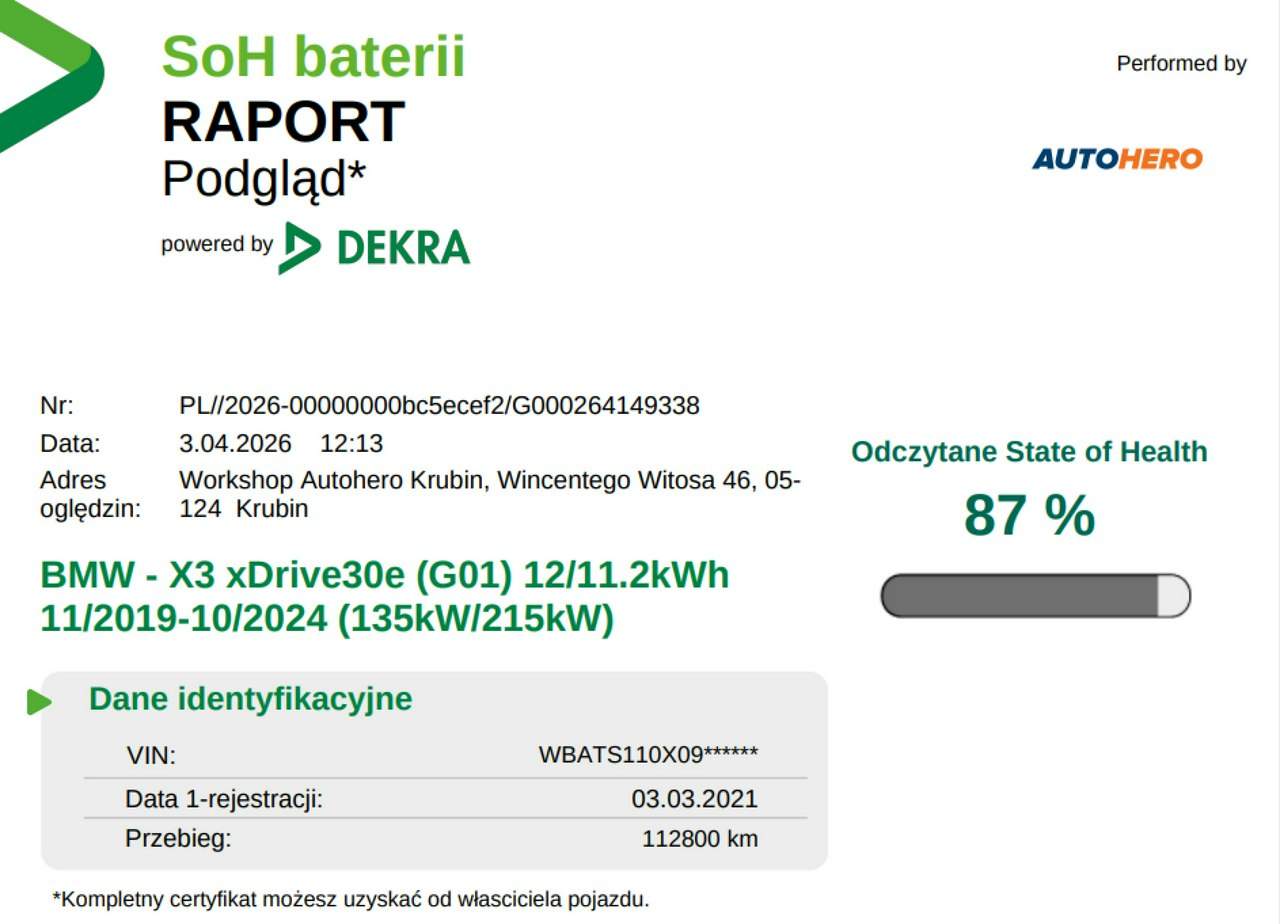
Task: Select the report number starting with PL//2026
Action: pyautogui.click(x=439, y=406)
